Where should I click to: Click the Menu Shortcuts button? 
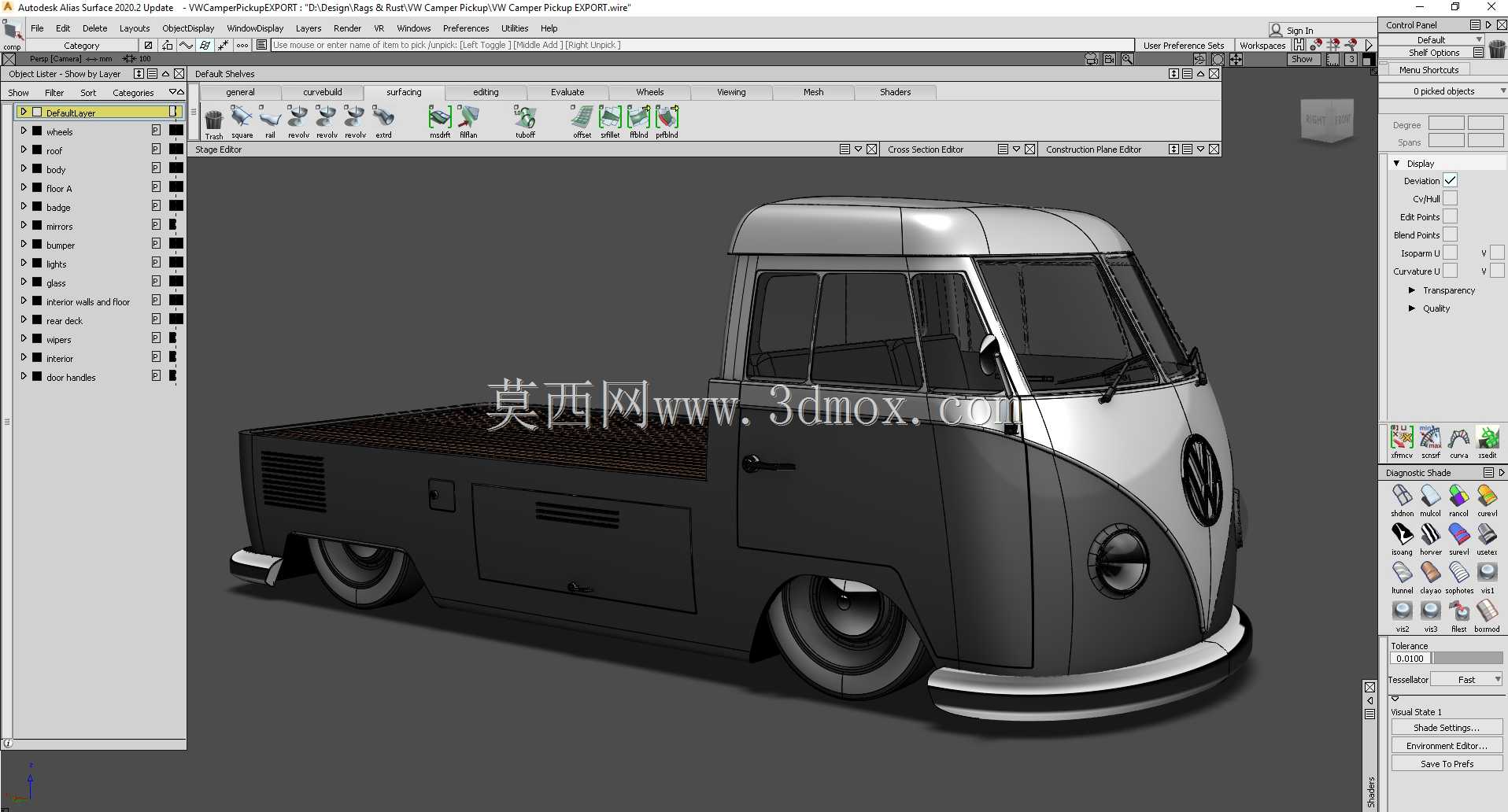(1429, 70)
